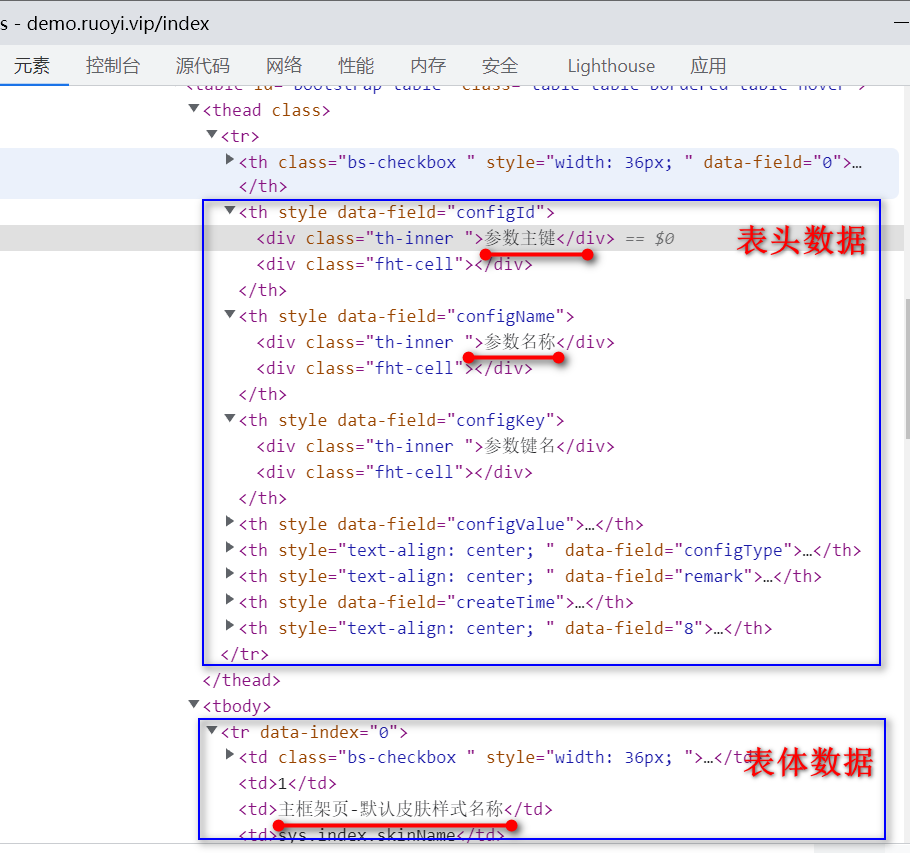Collapse the tbody node
This screenshot has width=910, height=853.
coord(194,704)
